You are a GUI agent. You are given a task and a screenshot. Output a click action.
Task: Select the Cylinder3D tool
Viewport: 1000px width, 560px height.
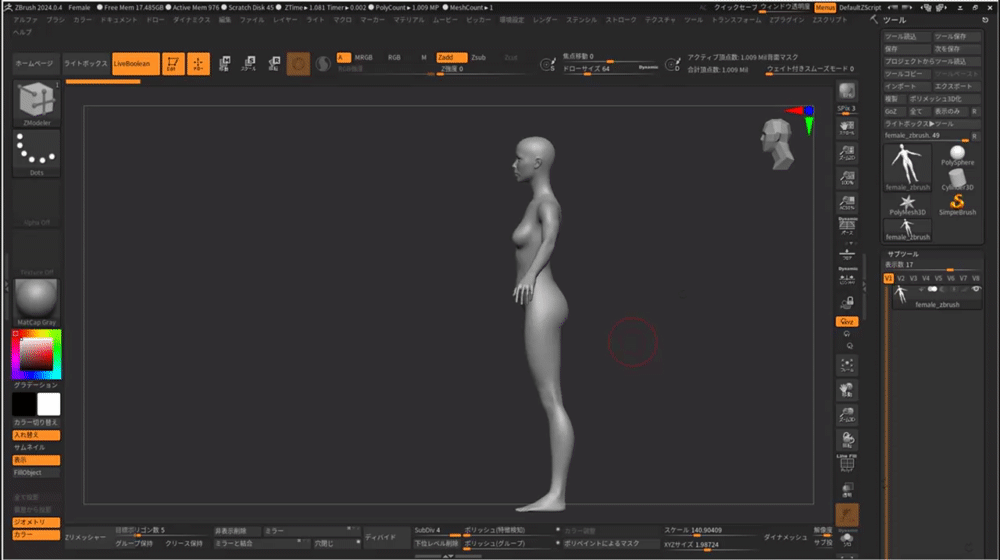[x=957, y=180]
